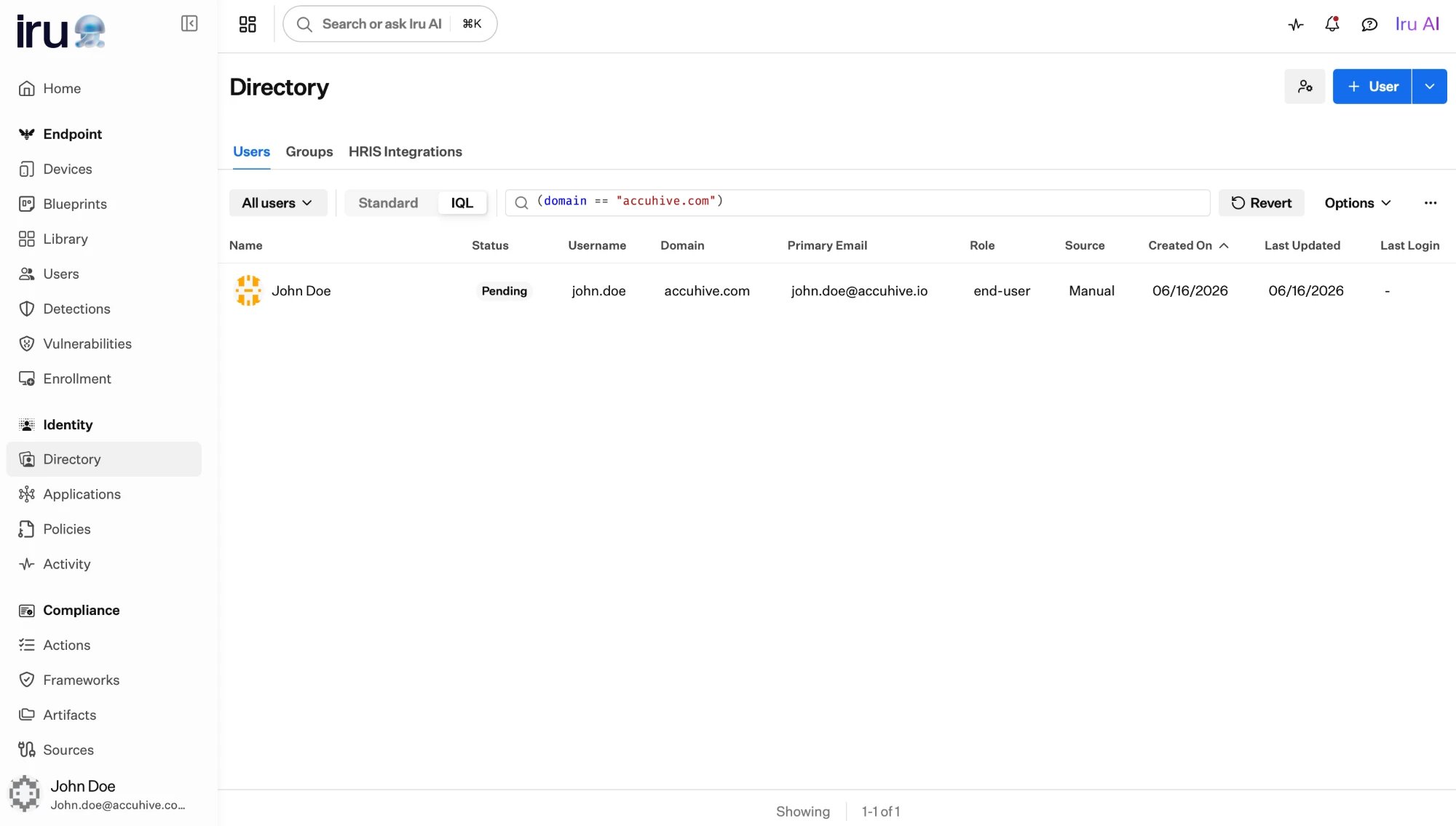
Task: Click the Compliance section heading
Action: point(81,610)
